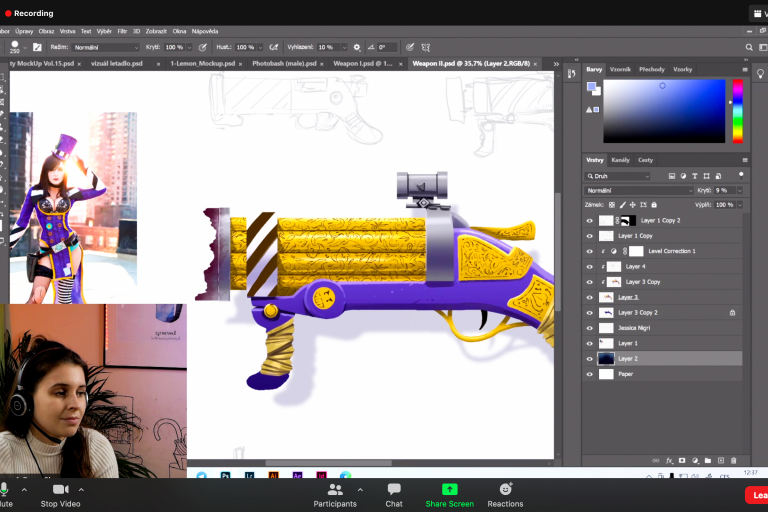
Task: Open the Druh layer filter dropdown
Action: point(618,176)
